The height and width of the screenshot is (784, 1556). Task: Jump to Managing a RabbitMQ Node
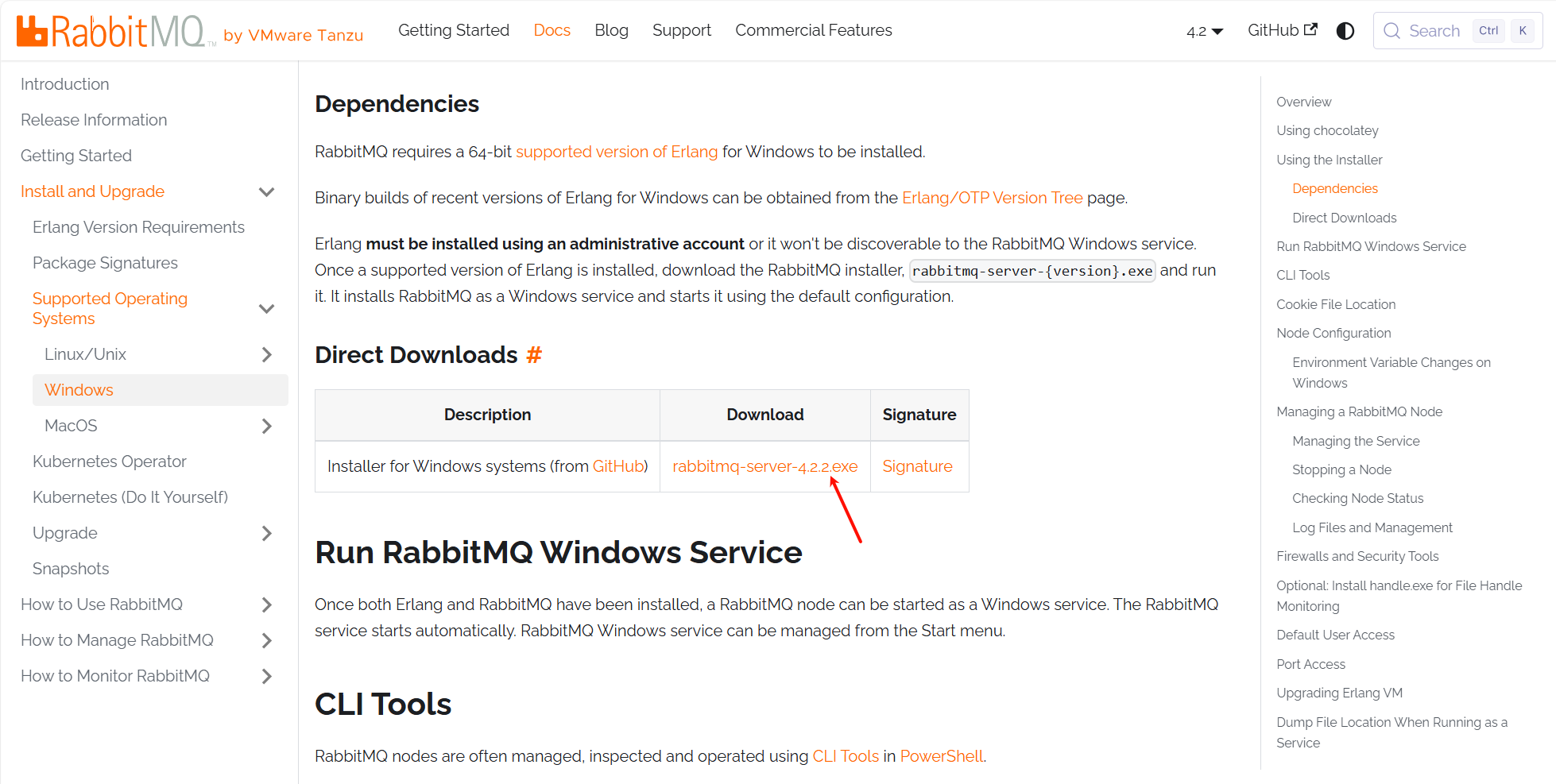[1360, 411]
